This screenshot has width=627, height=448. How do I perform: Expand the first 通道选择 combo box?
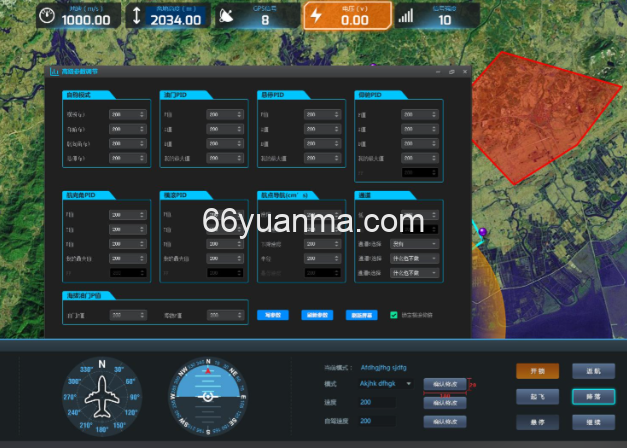click(415, 242)
